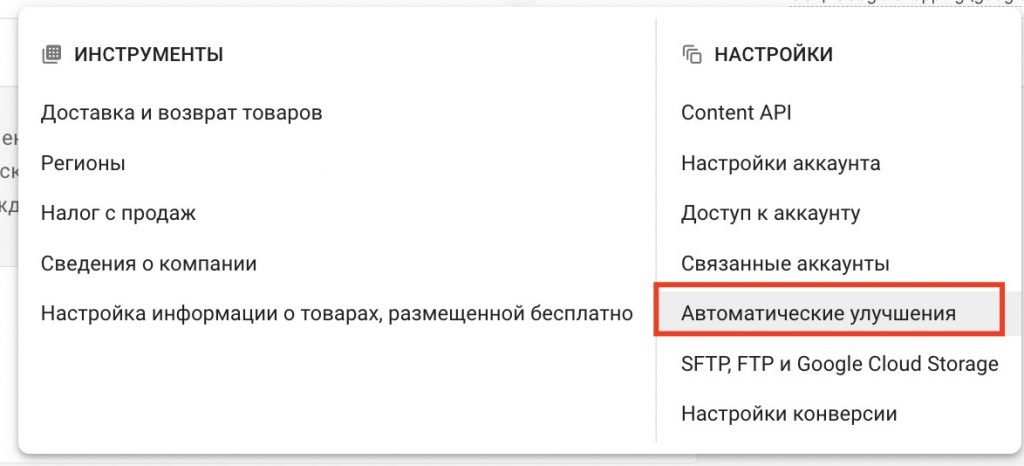This screenshot has width=1024, height=466.
Task: Open SFTP, FTP и Google Cloud Storage
Action: (x=840, y=364)
